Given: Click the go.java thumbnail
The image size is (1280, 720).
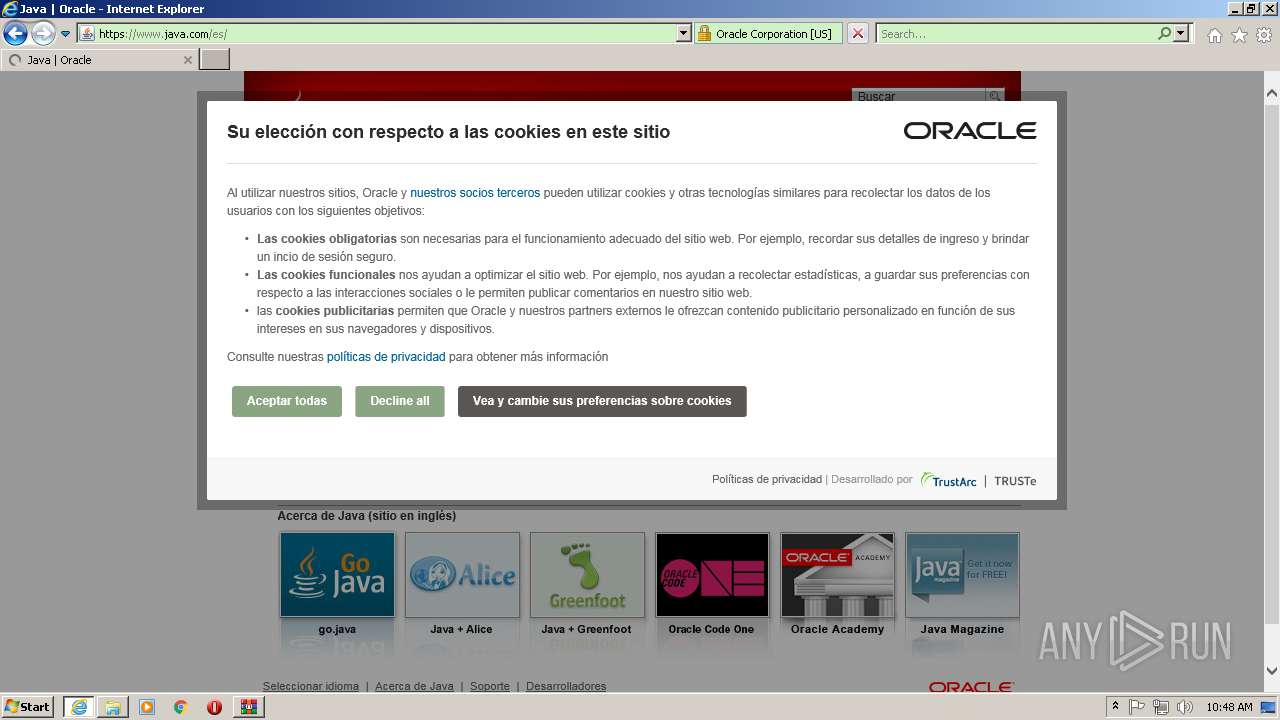Looking at the screenshot, I should (337, 575).
